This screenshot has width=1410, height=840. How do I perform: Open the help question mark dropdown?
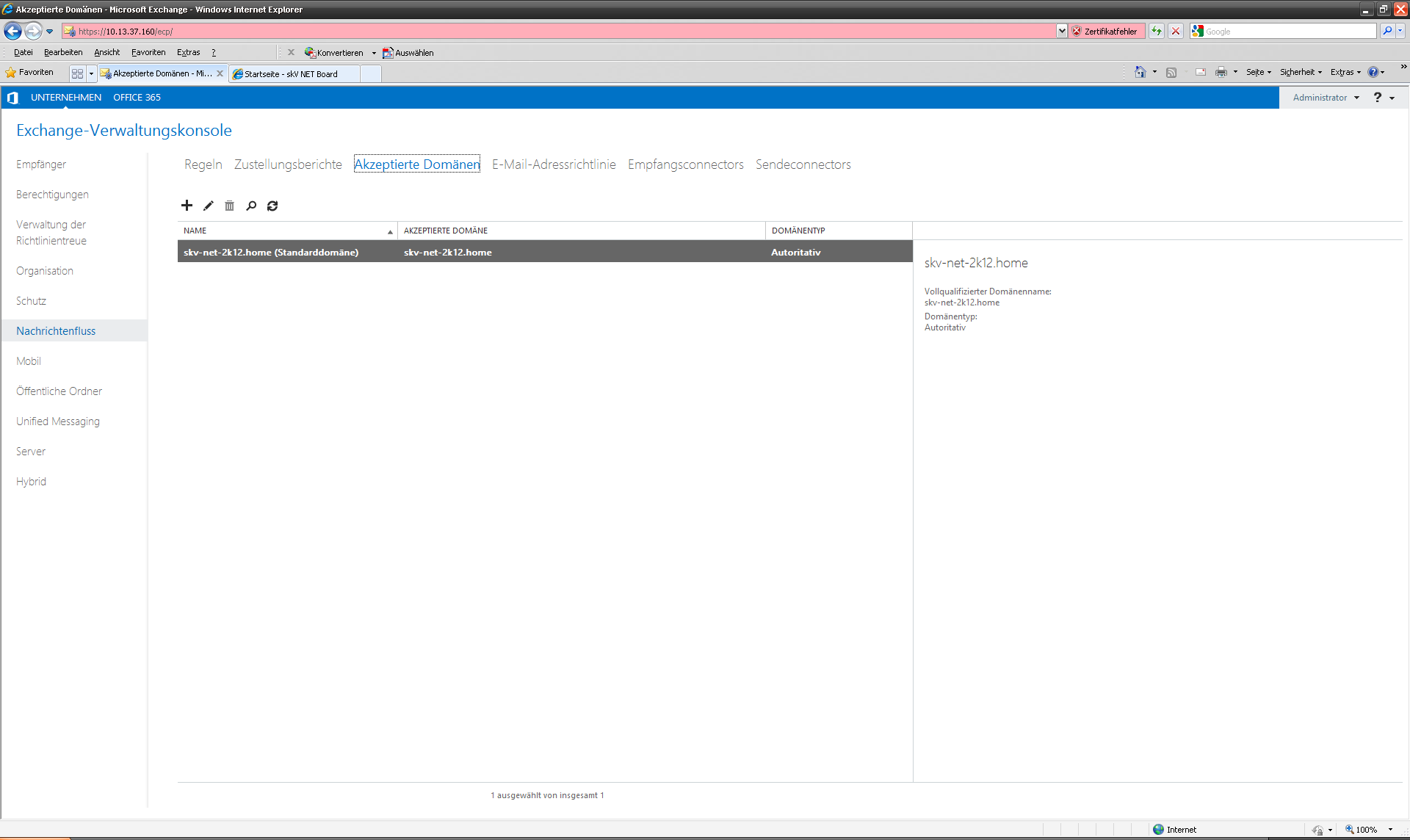pos(1383,98)
